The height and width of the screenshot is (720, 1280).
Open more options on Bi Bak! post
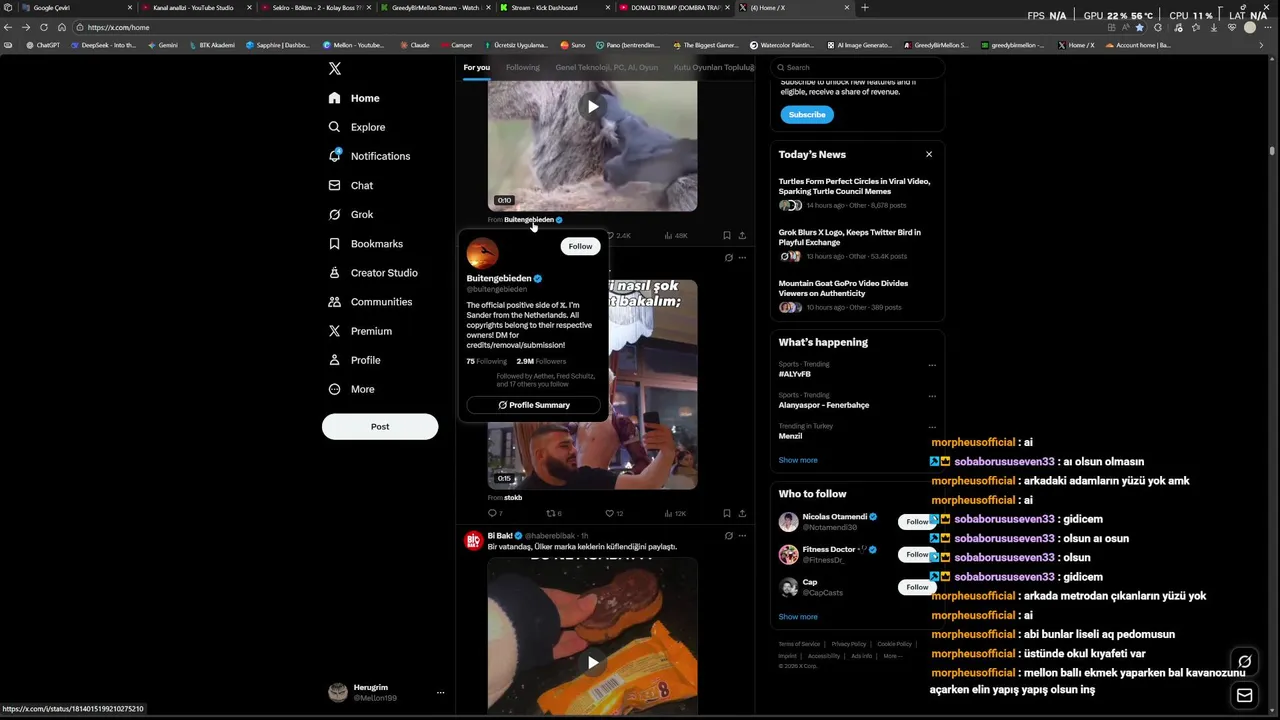(x=742, y=536)
